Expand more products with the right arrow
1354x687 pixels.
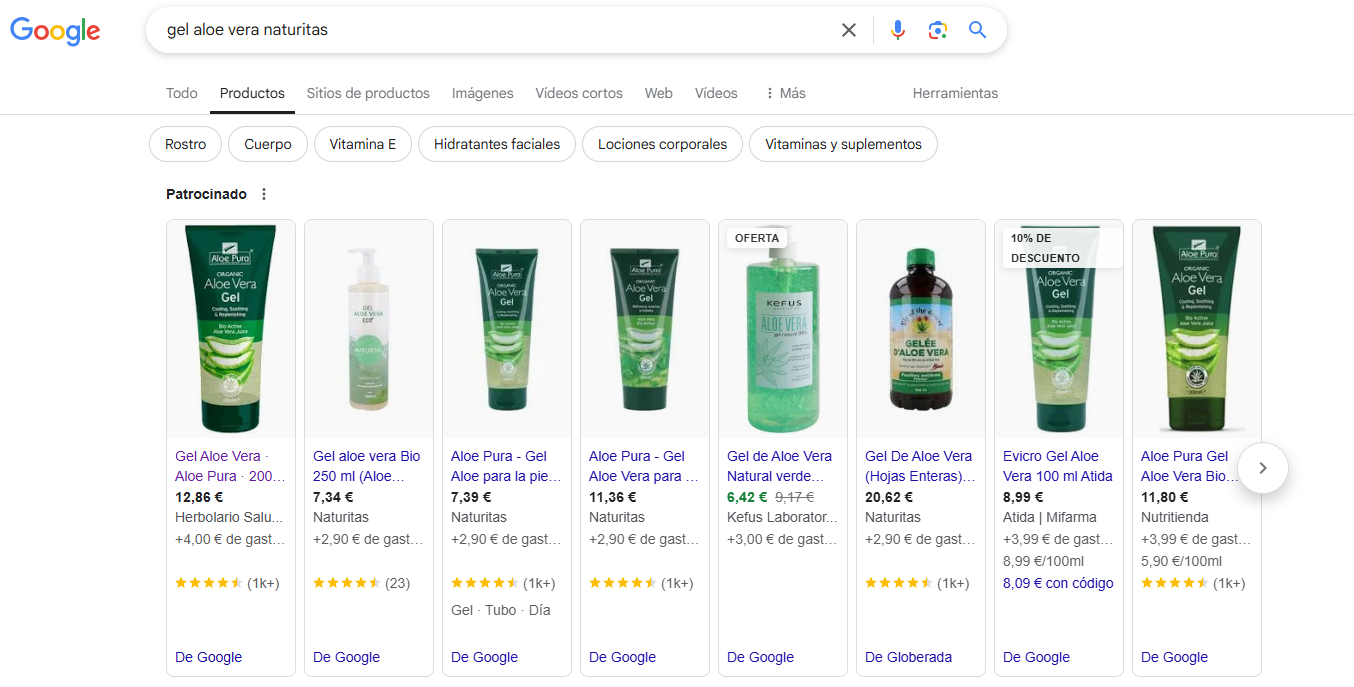1262,468
